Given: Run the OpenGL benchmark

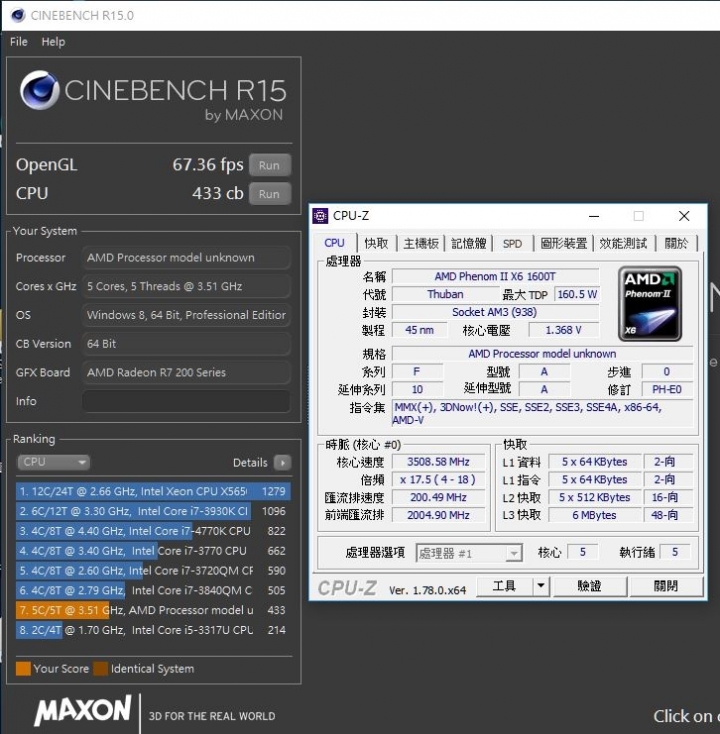Looking at the screenshot, I should coord(270,165).
